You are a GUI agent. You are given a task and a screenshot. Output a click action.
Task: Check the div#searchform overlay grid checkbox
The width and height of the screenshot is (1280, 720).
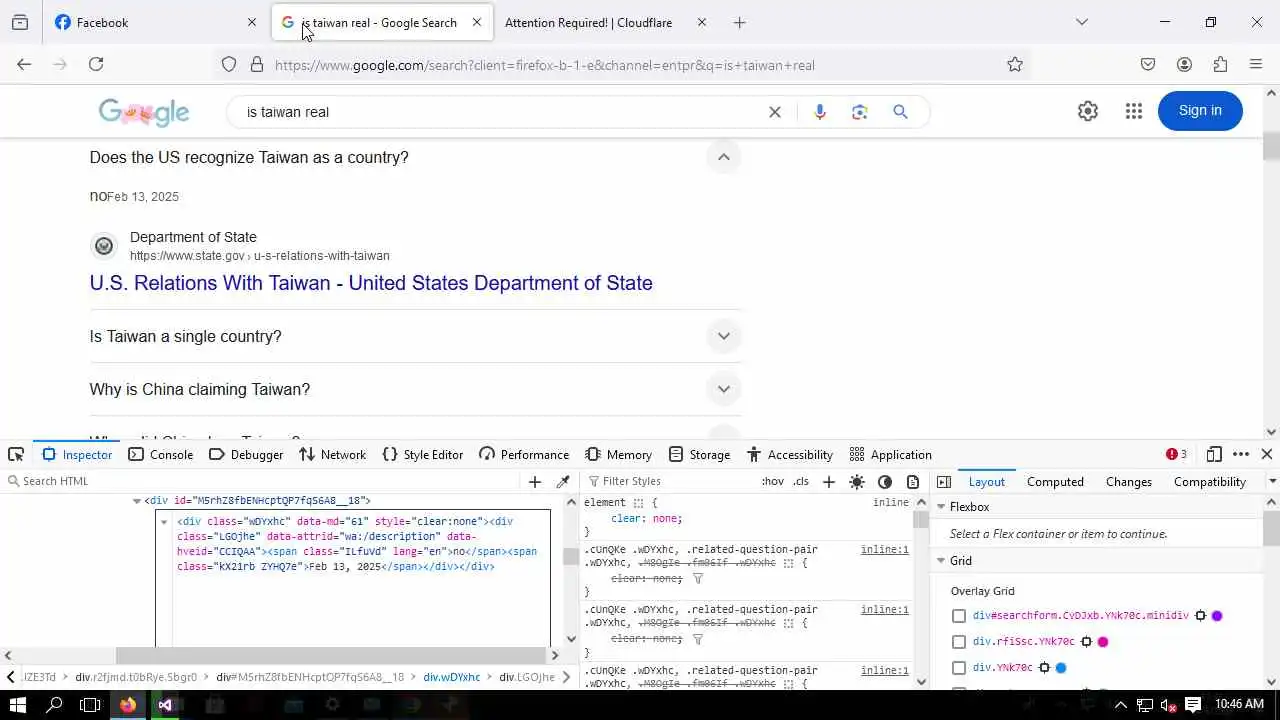[959, 616]
